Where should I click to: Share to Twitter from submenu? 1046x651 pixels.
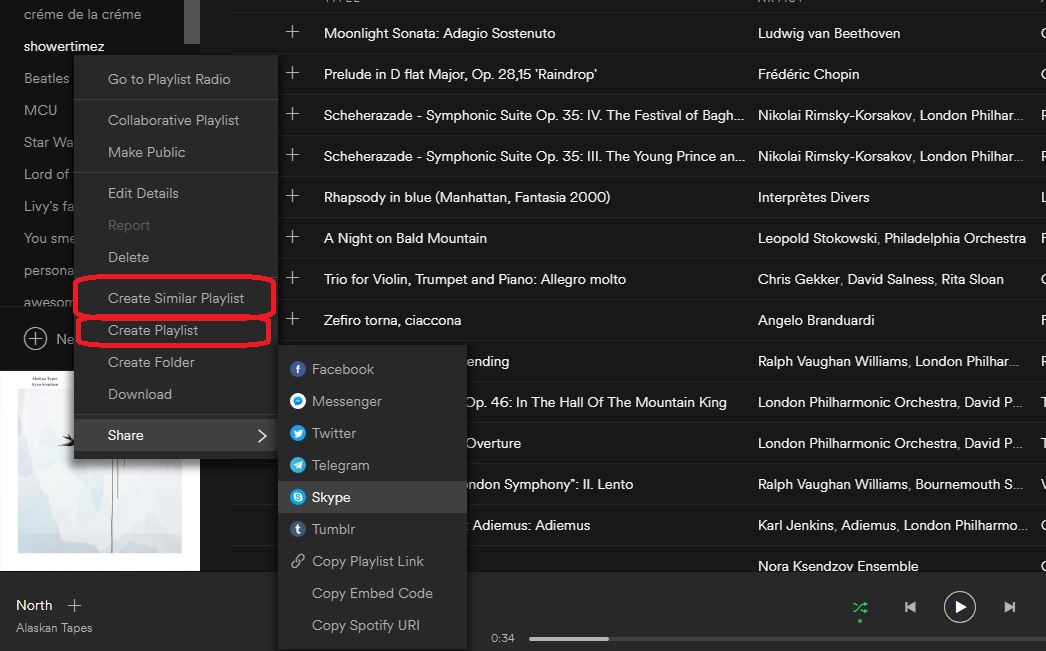point(298,433)
